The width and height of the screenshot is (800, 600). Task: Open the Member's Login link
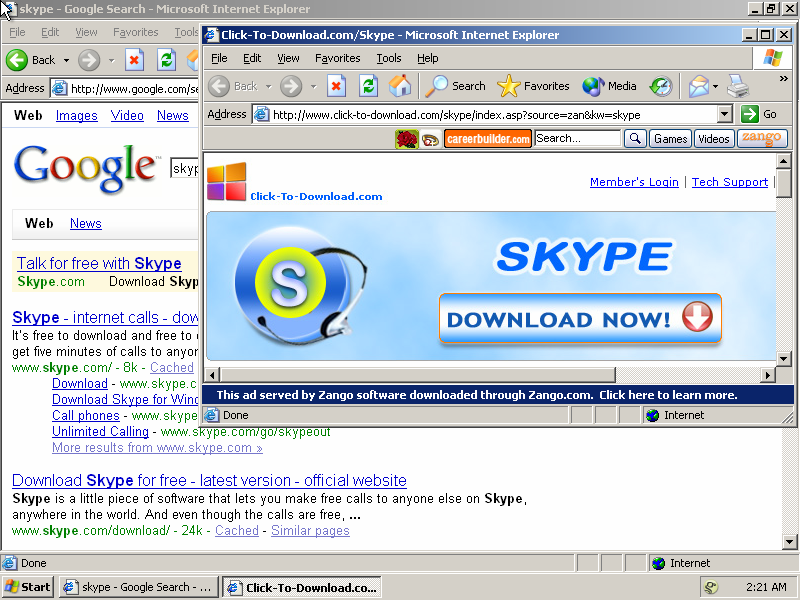pos(634,182)
